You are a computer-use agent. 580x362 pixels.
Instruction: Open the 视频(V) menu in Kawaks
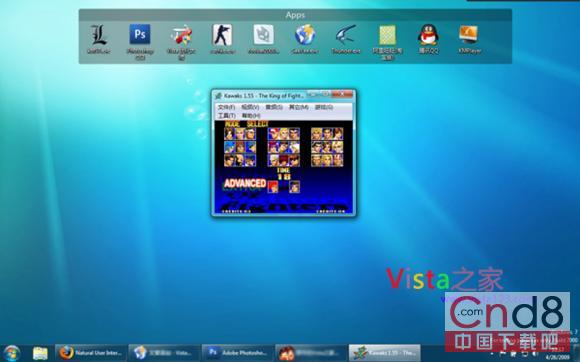(x=250, y=107)
